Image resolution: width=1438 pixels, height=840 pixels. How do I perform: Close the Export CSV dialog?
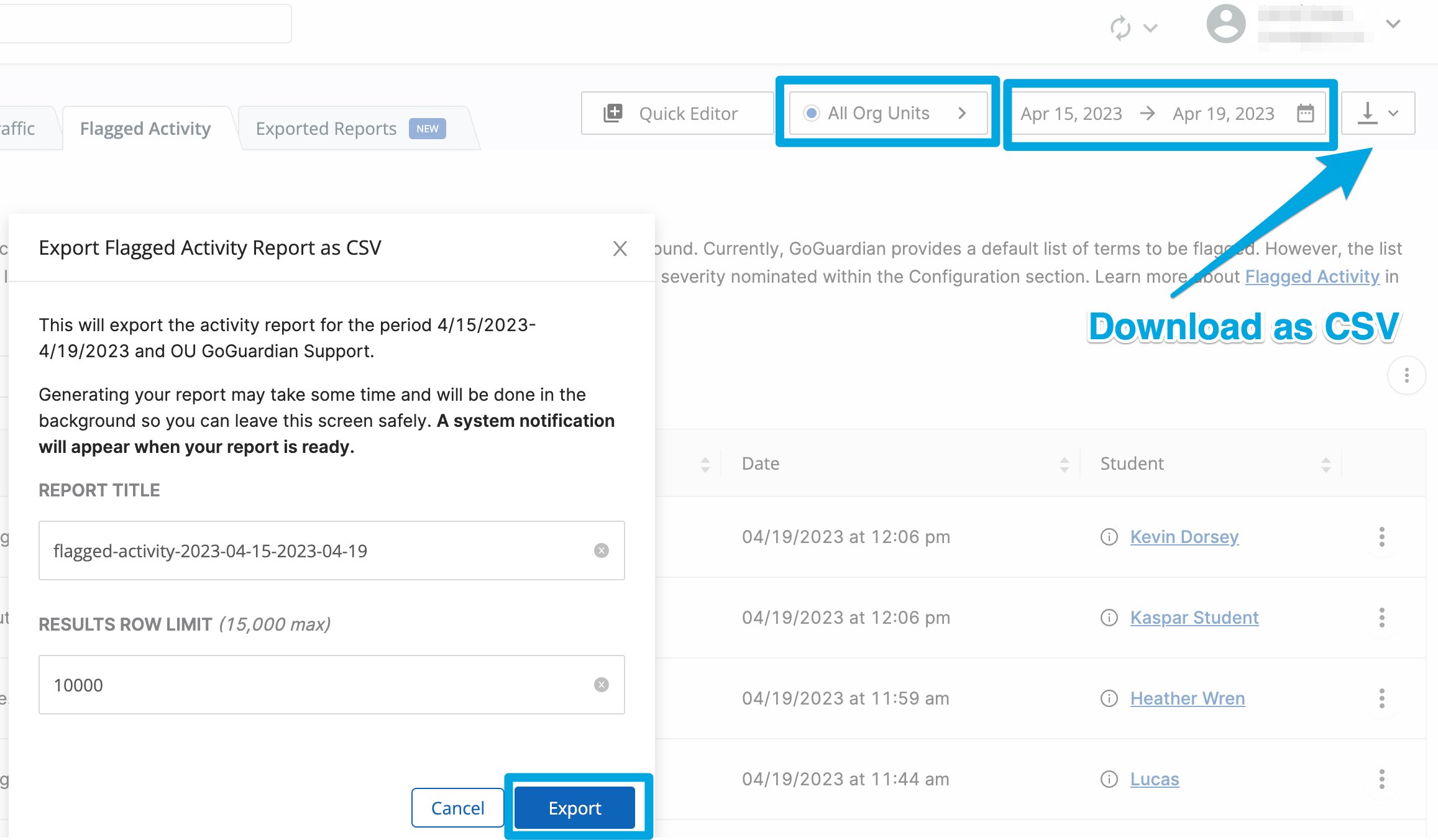tap(620, 249)
